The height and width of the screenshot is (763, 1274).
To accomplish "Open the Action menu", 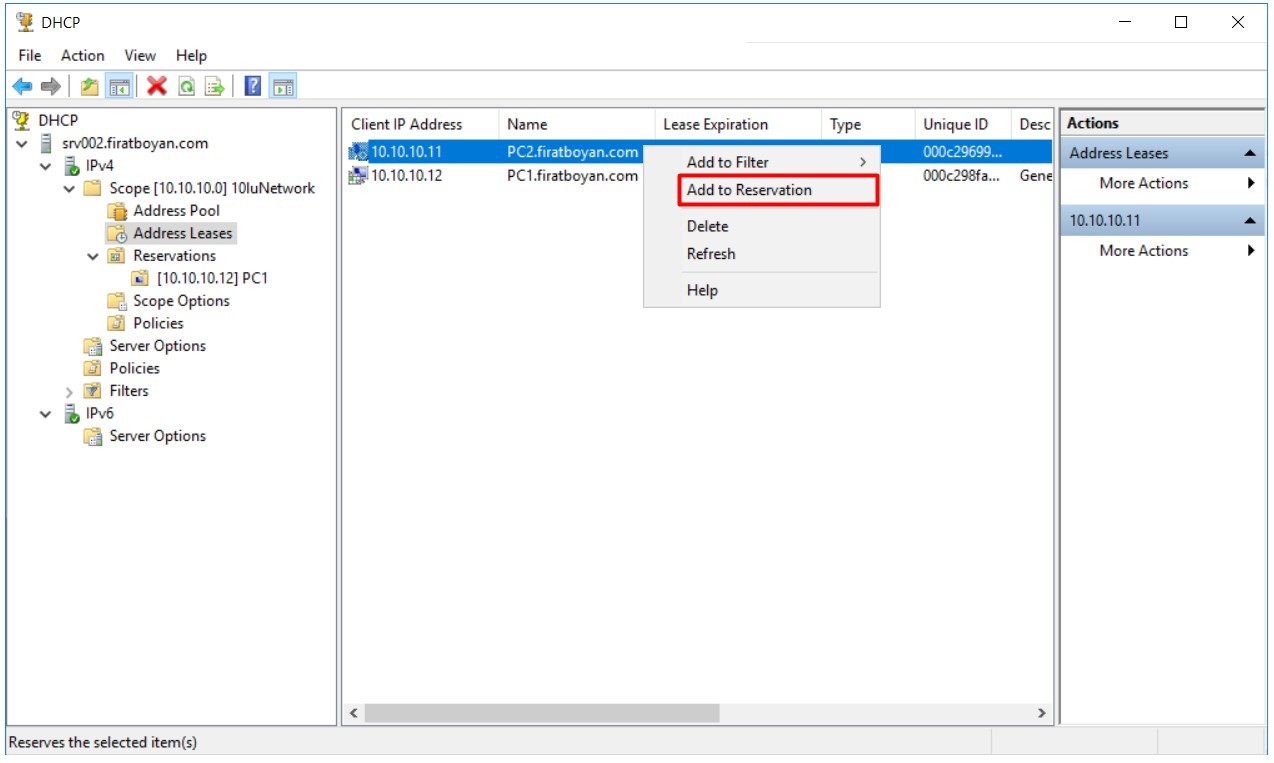I will (82, 56).
